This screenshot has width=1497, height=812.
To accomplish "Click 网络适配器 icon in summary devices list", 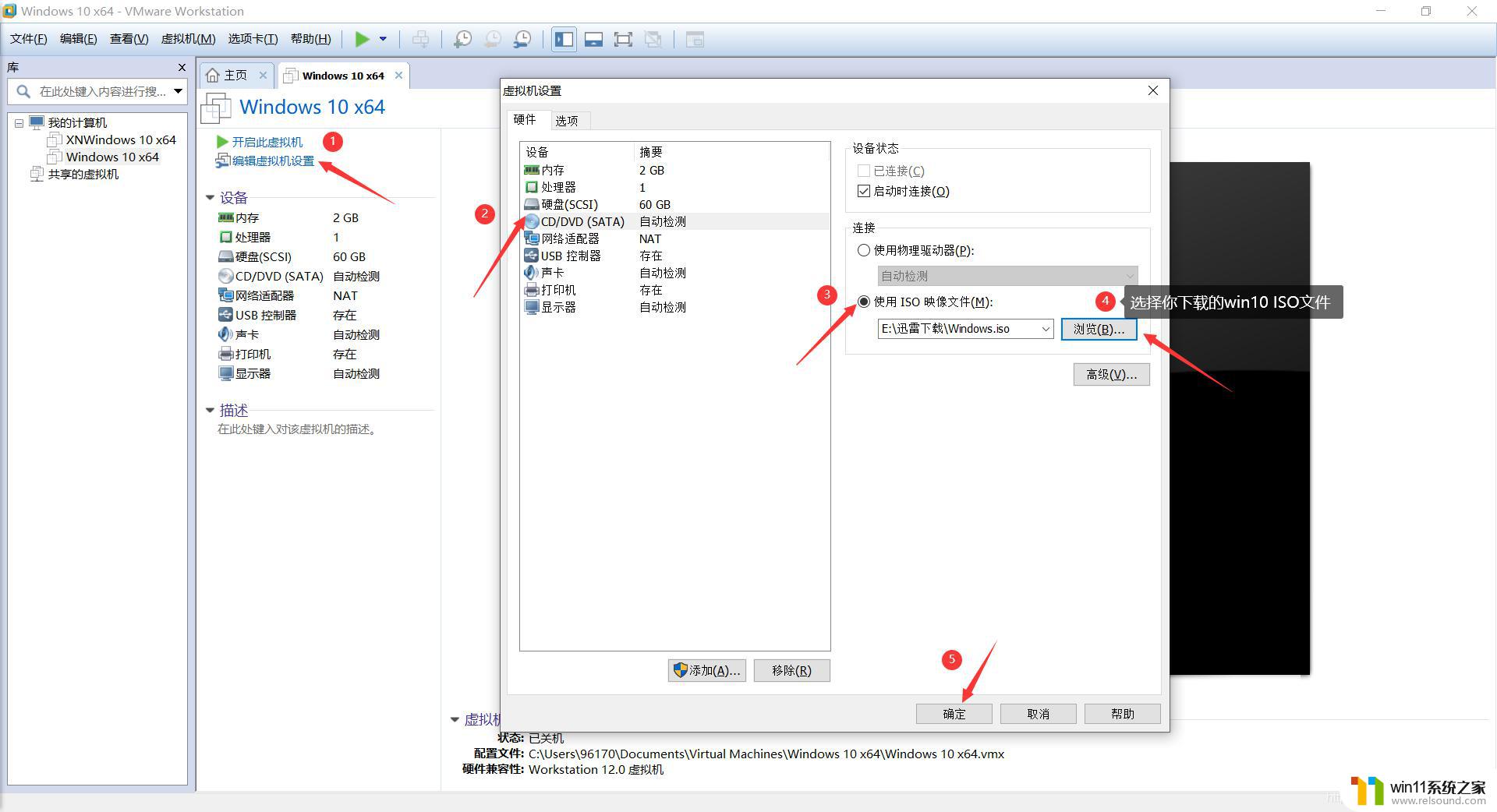I will pyautogui.click(x=225, y=295).
